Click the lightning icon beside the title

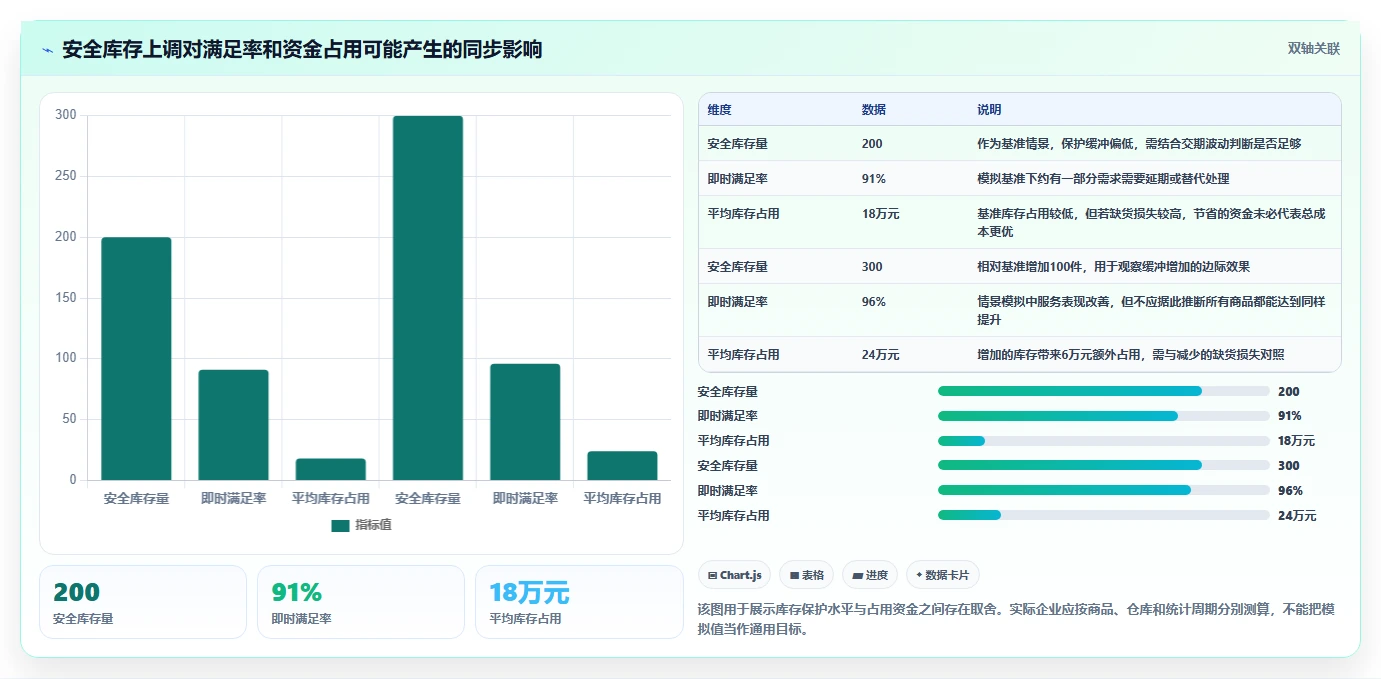point(47,50)
